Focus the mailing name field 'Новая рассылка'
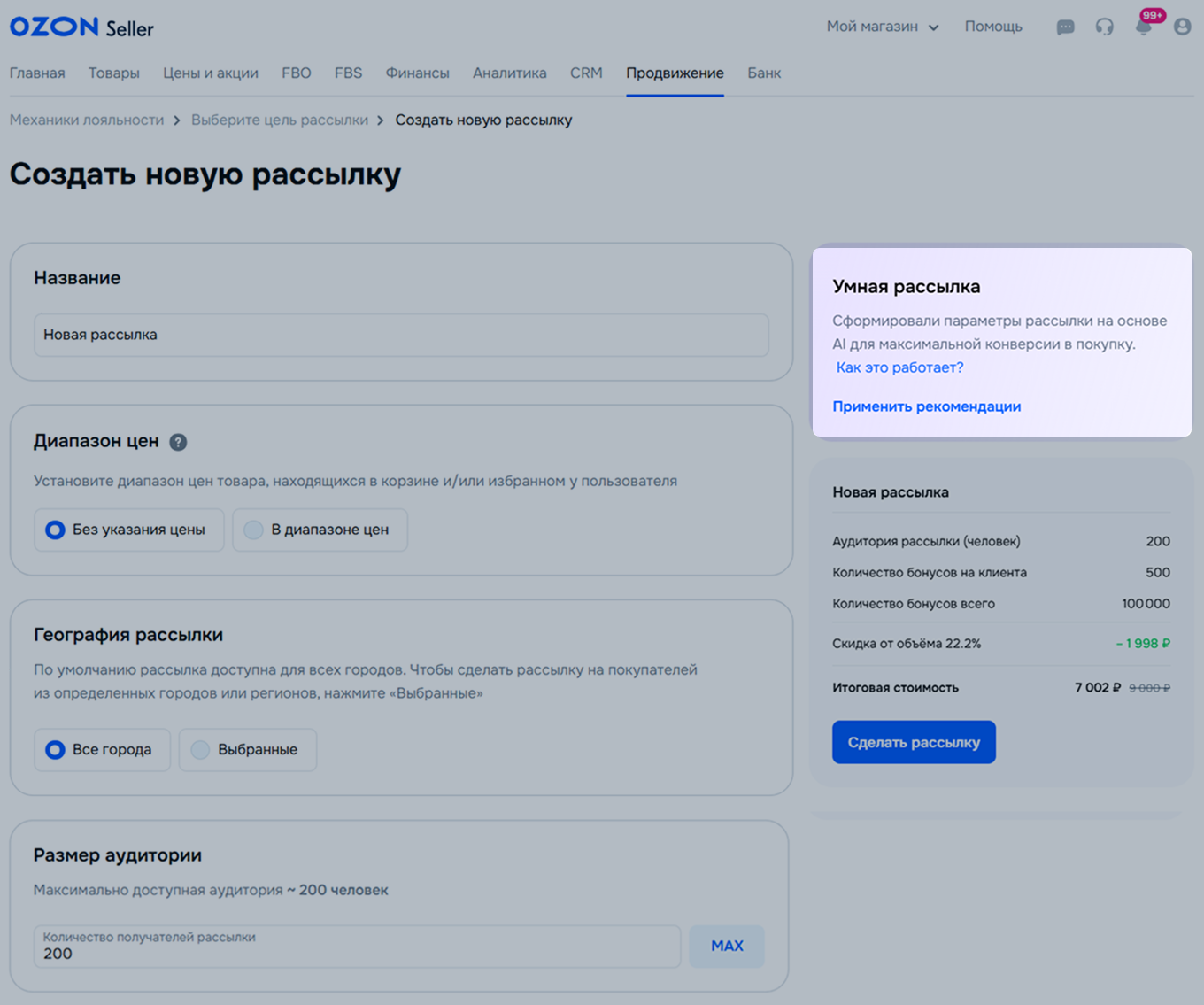The height and width of the screenshot is (1005, 1204). [401, 335]
